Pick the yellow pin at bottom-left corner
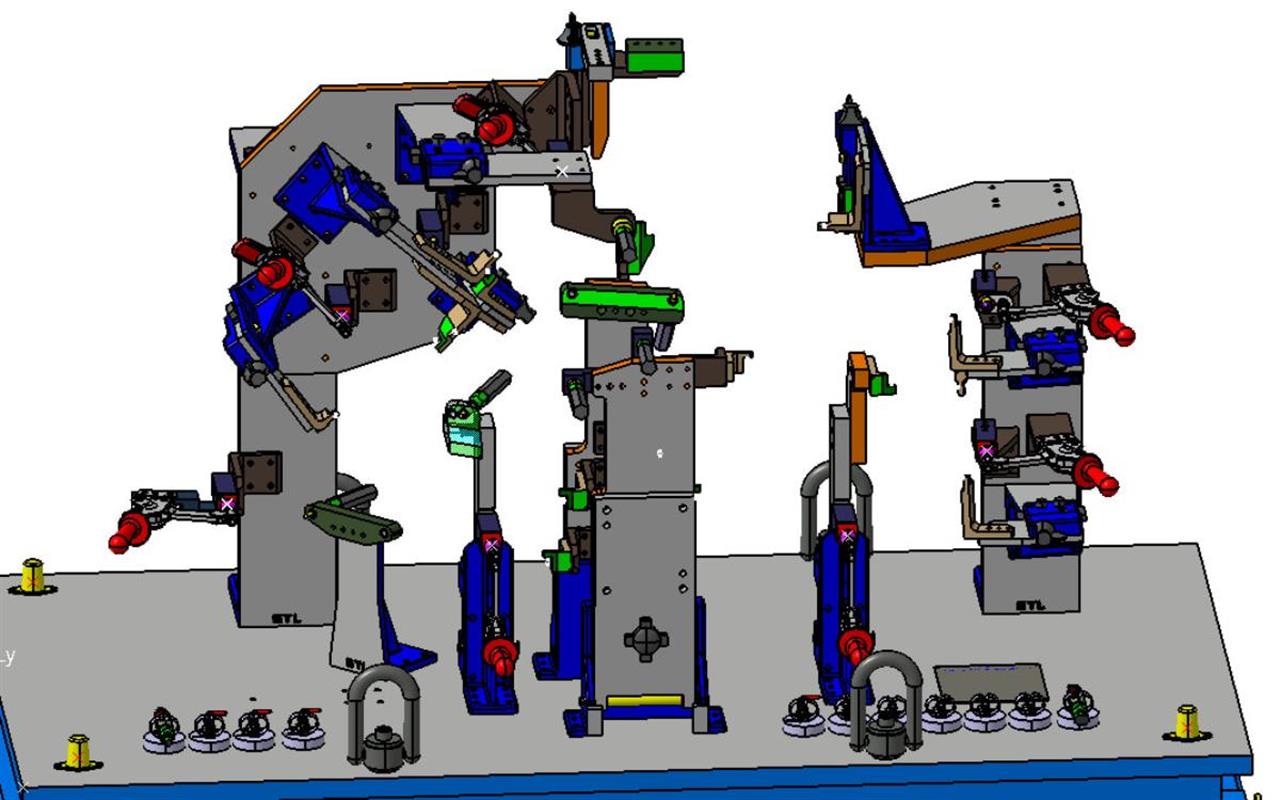The image size is (1280, 800). 78,750
